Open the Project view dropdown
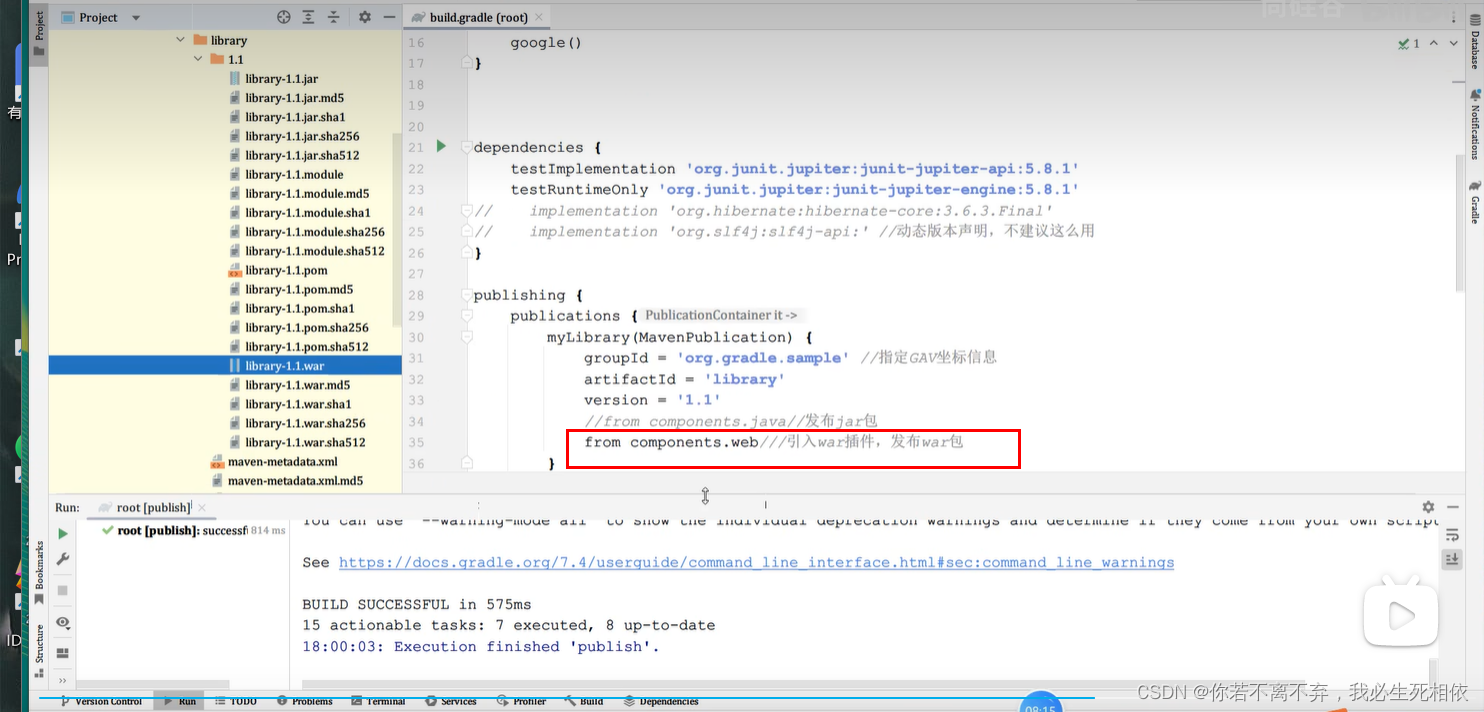1484x712 pixels. pos(136,18)
